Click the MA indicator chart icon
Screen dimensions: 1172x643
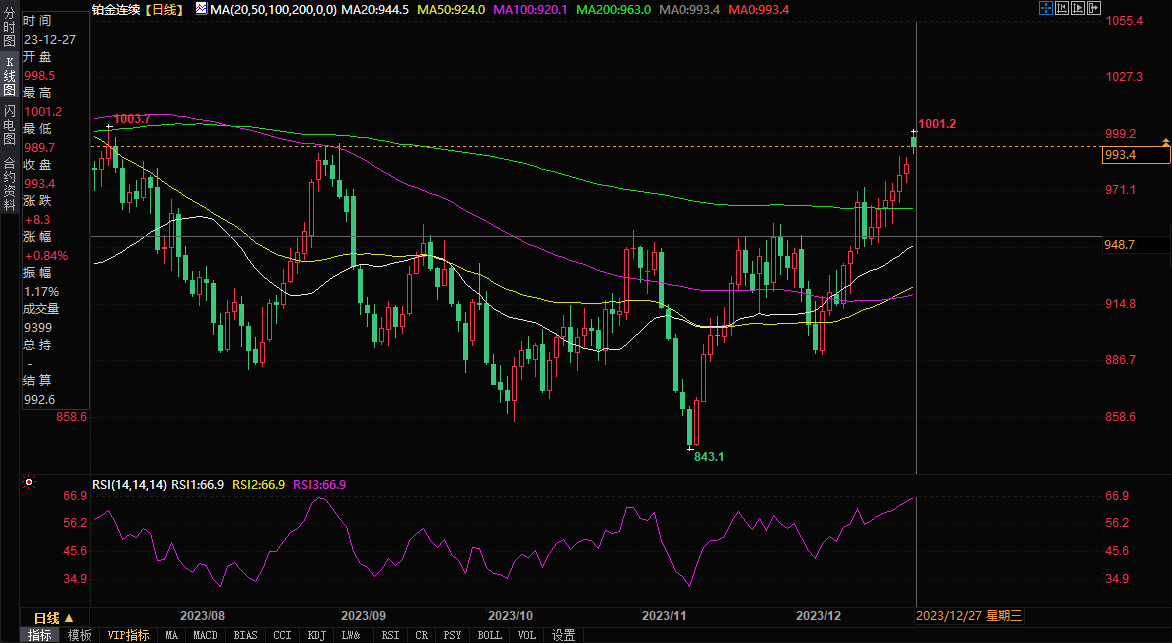point(201,9)
